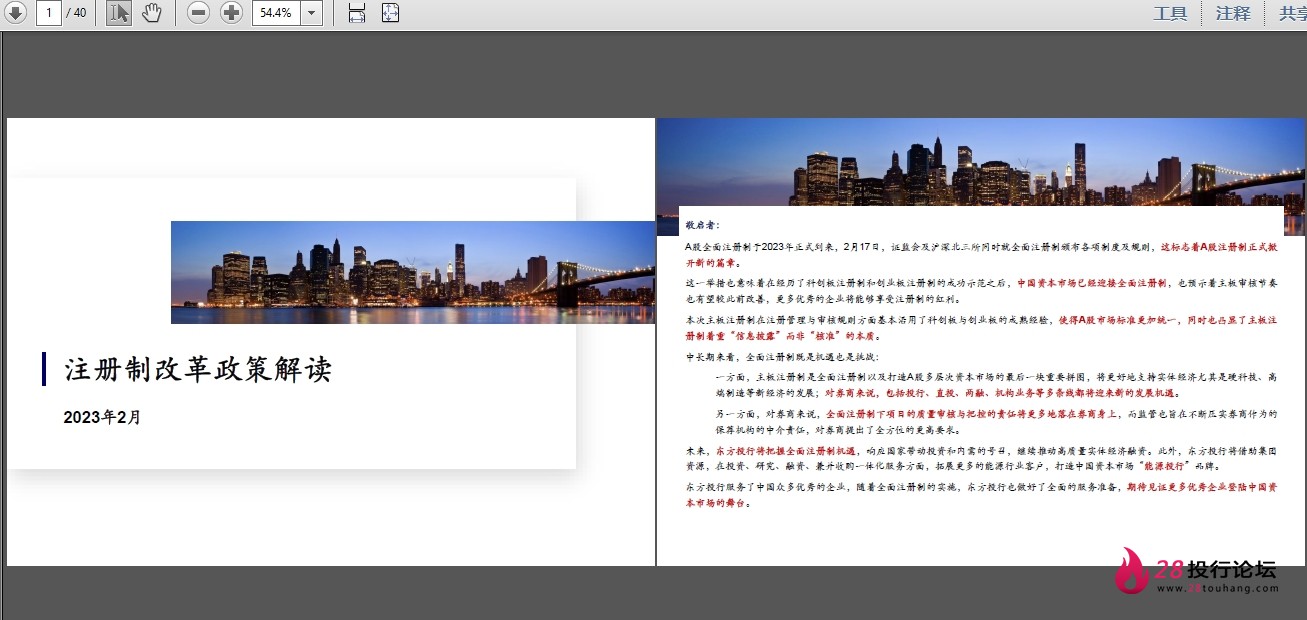Screen dimensions: 1307x620
Task: Click the page number field showing 1
Action: (x=48, y=13)
